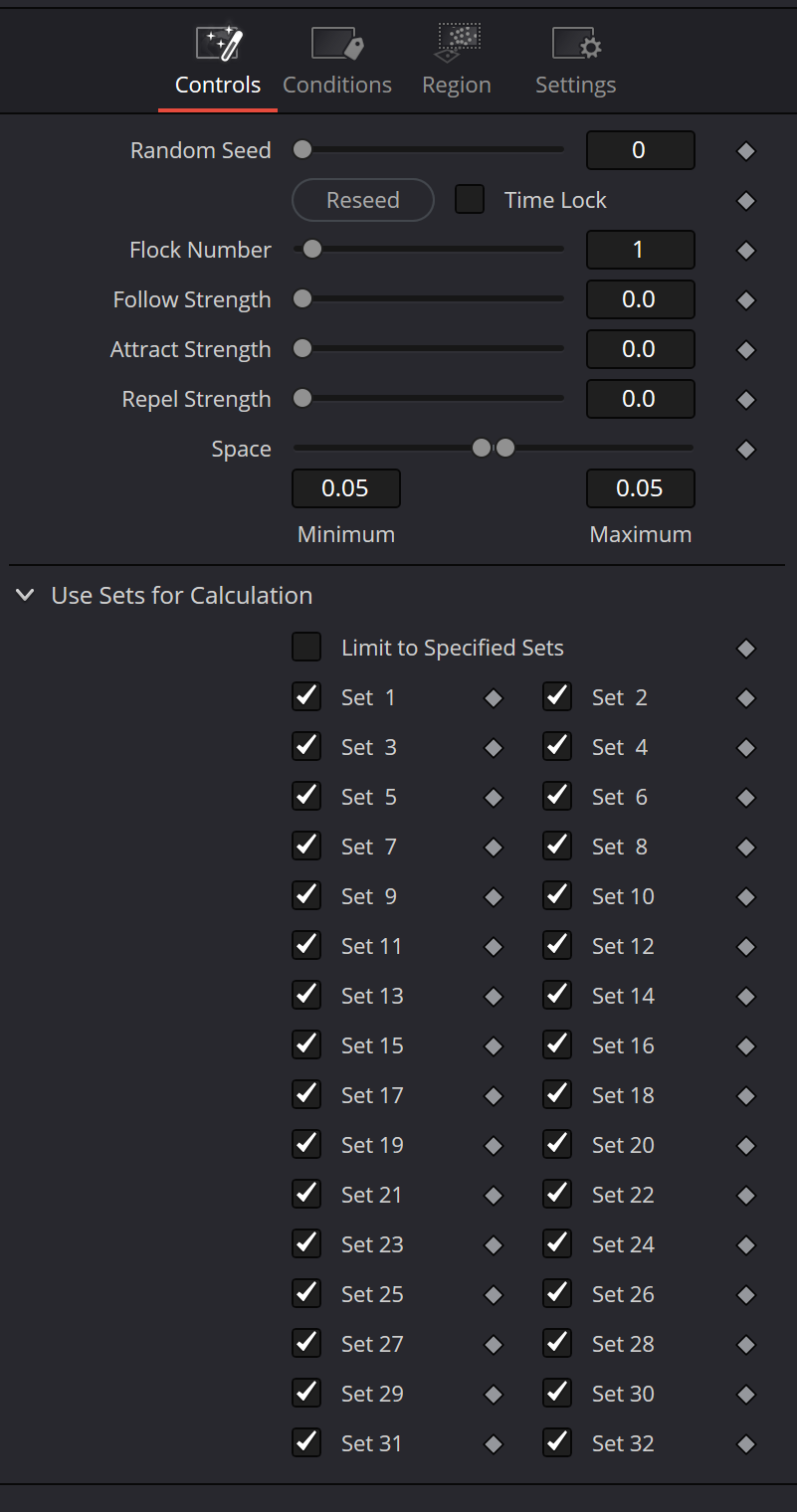The image size is (797, 1512).
Task: Uncheck the Set 12 checkbox
Action: tap(557, 946)
